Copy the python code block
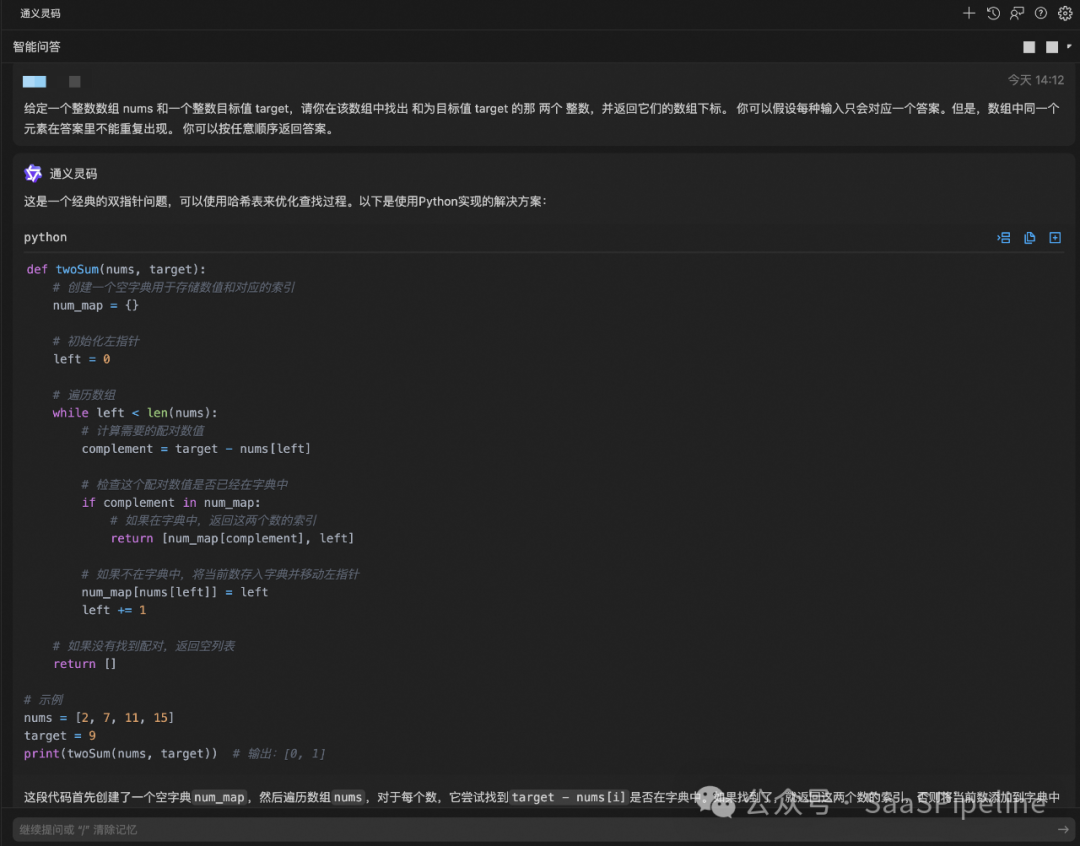 [x=1030, y=238]
